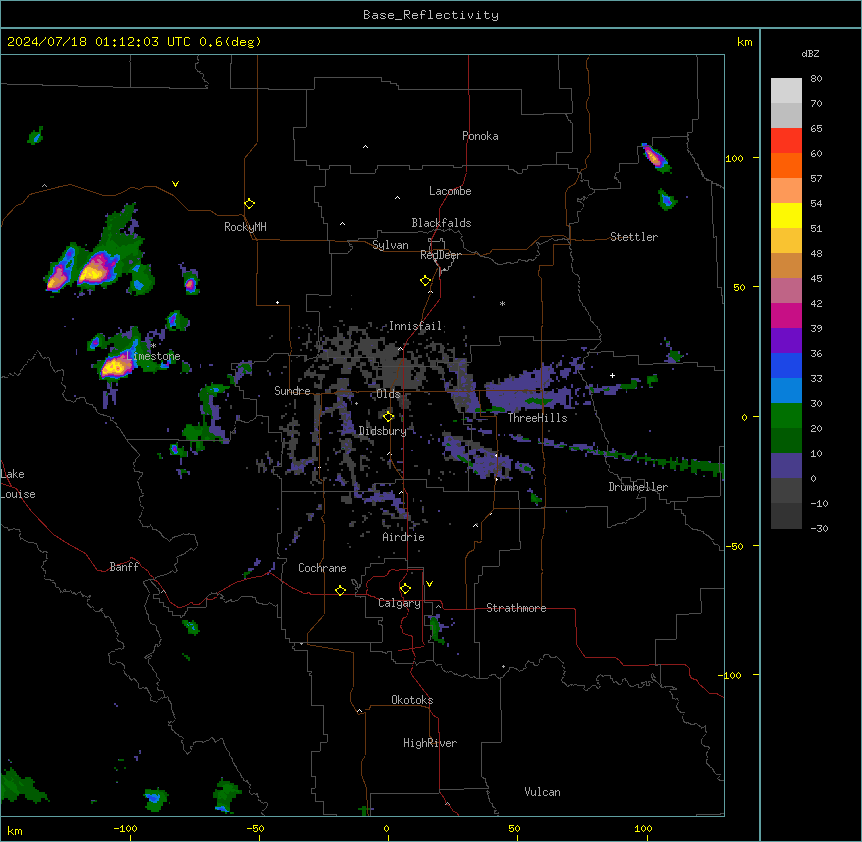Click the Limestone label
This screenshot has height=842, width=862.
point(154,356)
